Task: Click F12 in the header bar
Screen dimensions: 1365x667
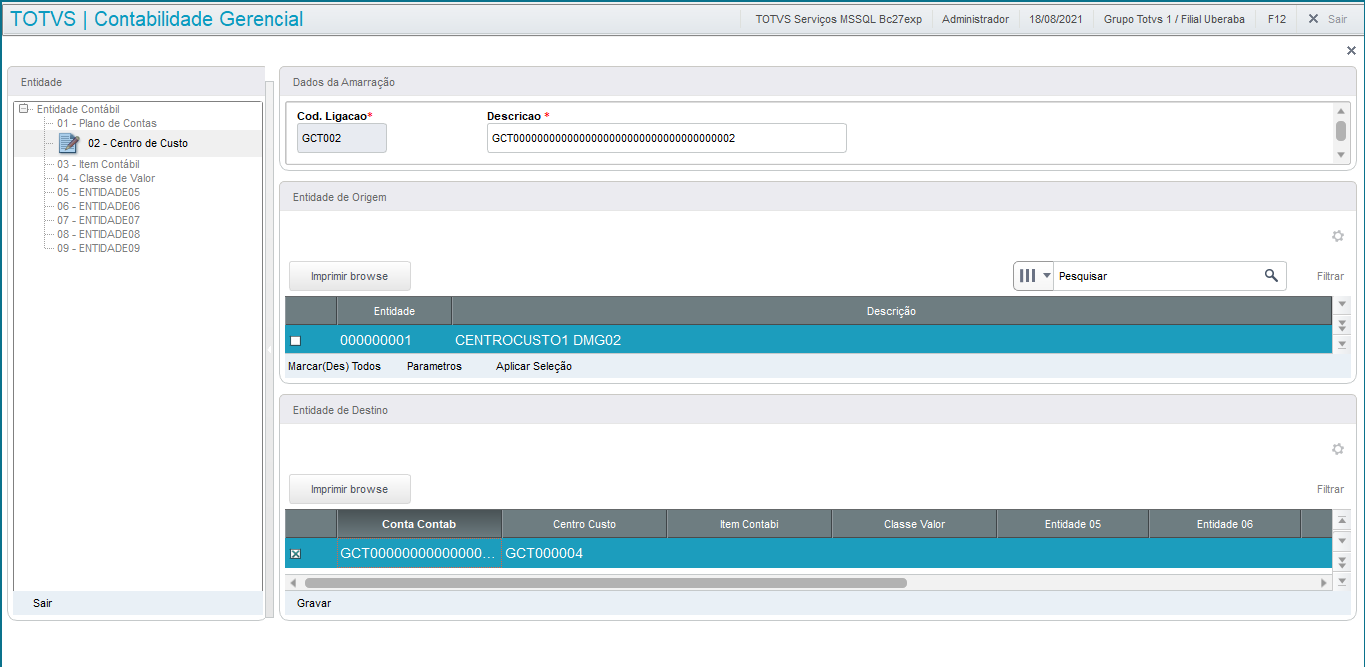Action: (x=1276, y=19)
